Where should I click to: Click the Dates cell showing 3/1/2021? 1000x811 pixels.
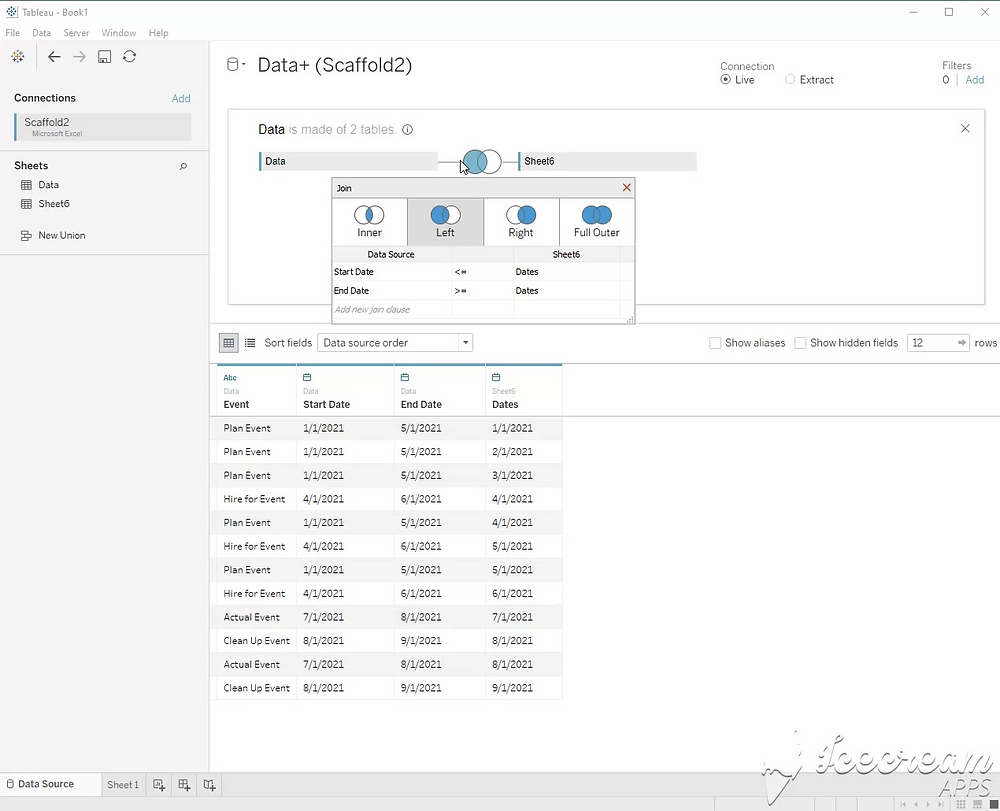click(x=512, y=476)
